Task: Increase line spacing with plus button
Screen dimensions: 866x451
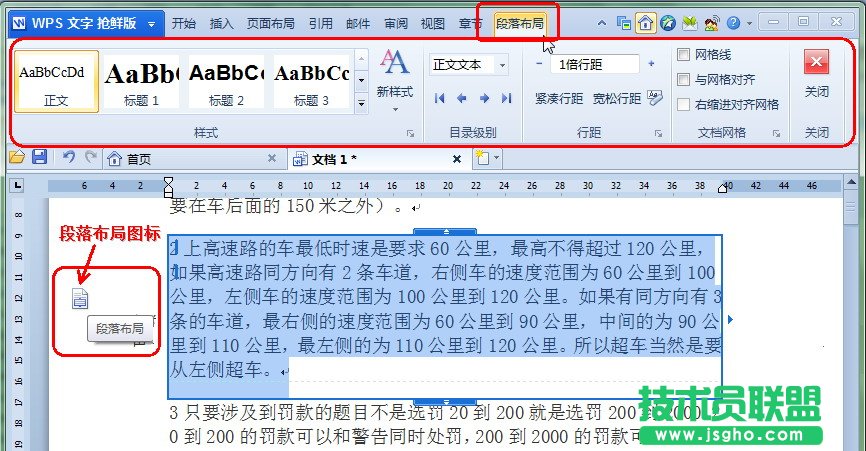Action: click(x=651, y=64)
